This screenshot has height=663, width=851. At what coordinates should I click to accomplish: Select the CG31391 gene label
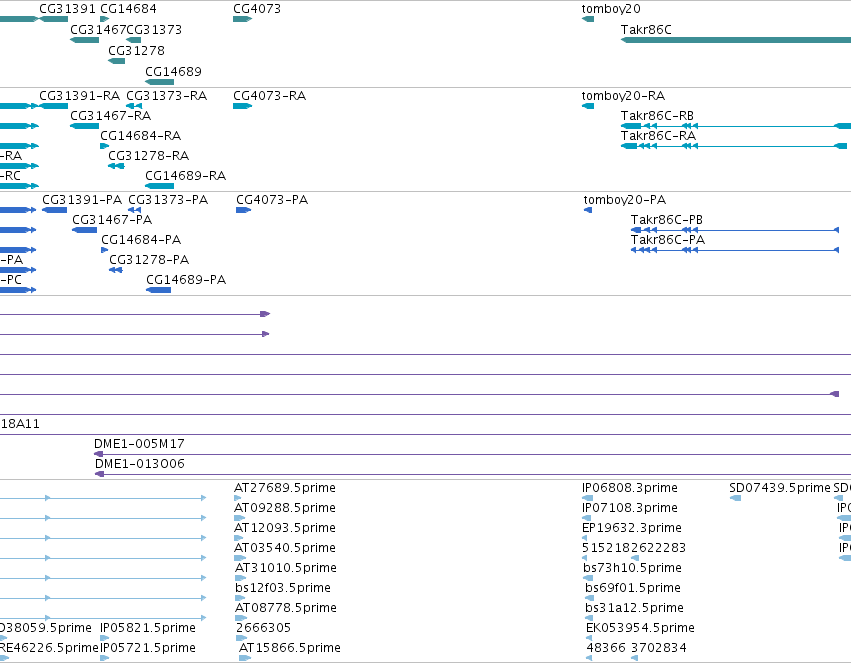coord(67,9)
